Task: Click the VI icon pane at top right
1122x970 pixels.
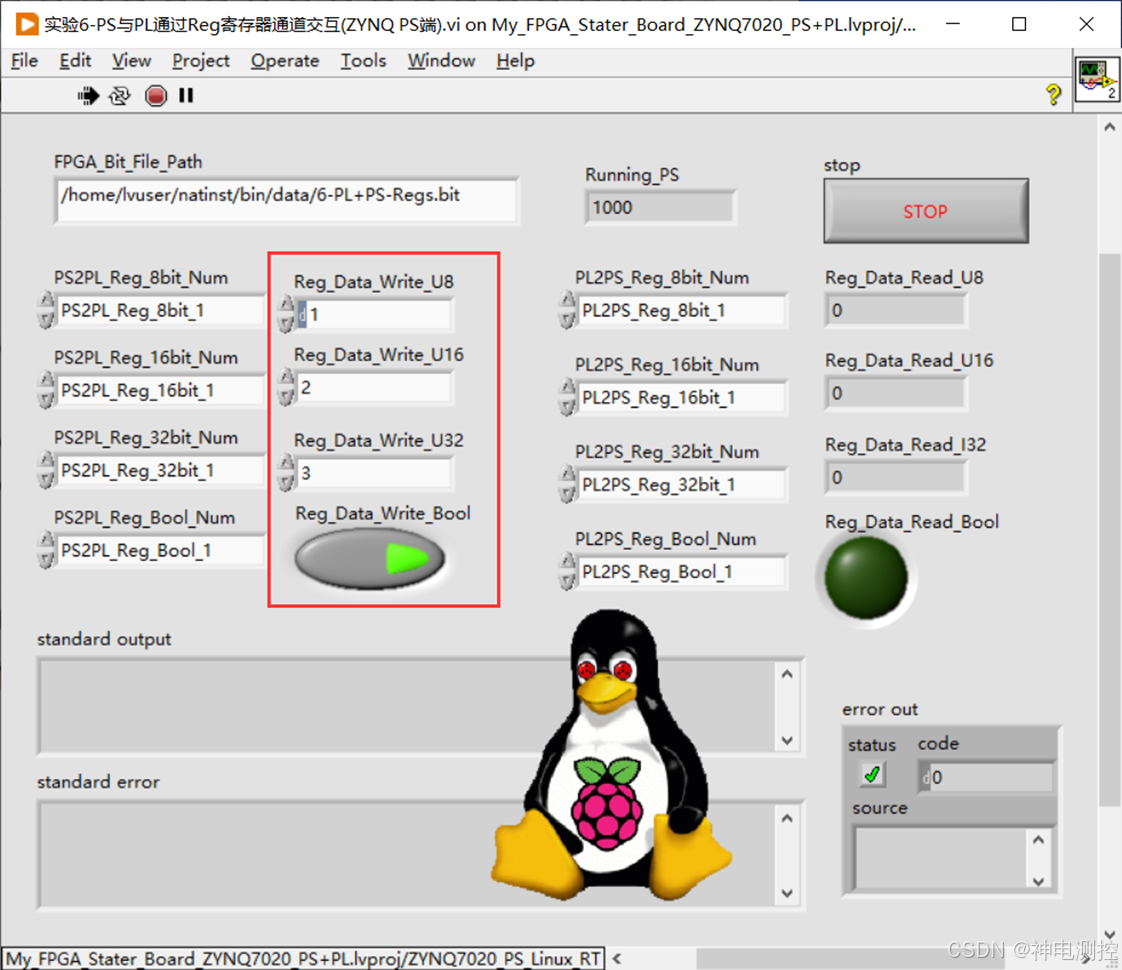Action: 1096,79
